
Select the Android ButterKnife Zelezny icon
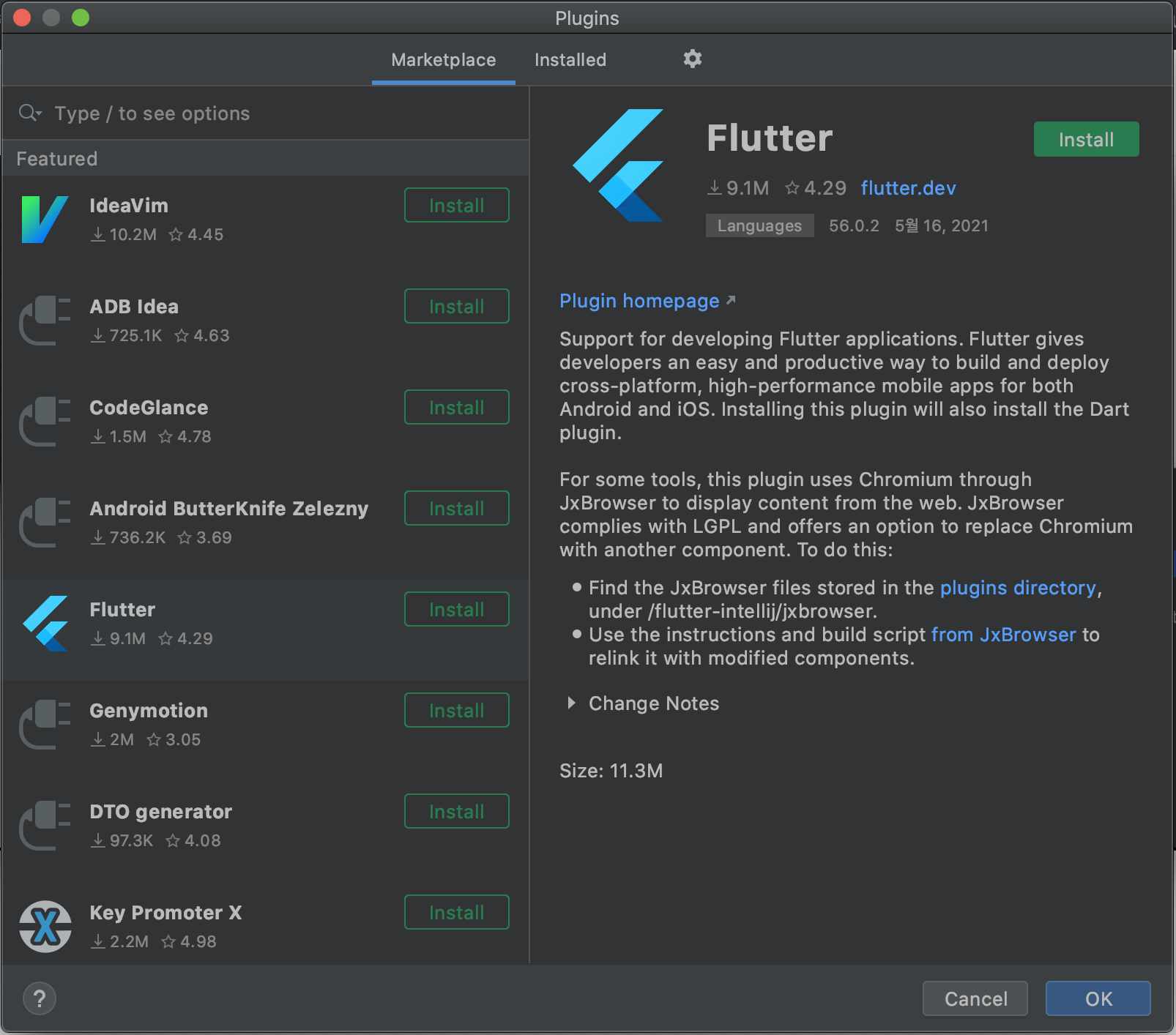click(x=45, y=523)
